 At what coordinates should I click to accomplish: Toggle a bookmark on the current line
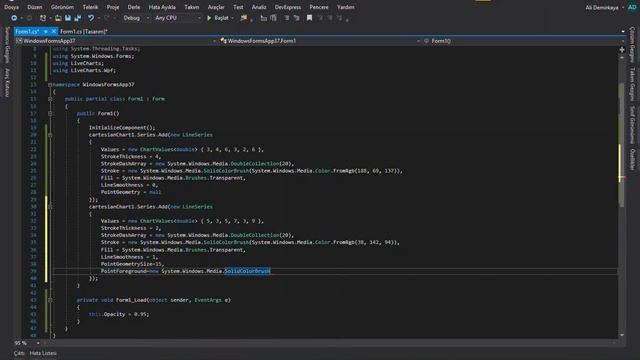309,18
